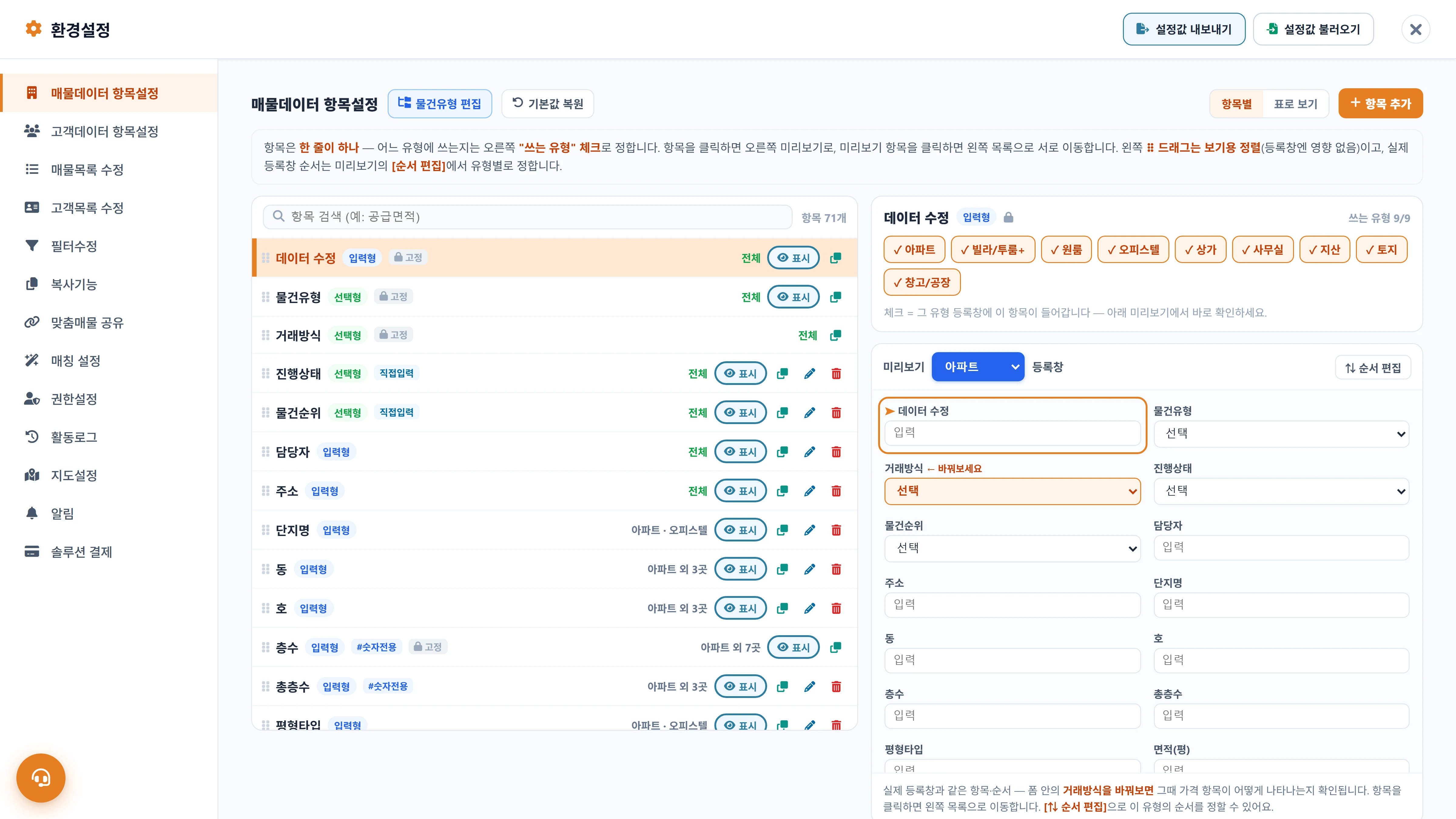Toggle 표시 visibility for 데이터 수정
Viewport: 1456px width, 819px height.
[x=794, y=258]
